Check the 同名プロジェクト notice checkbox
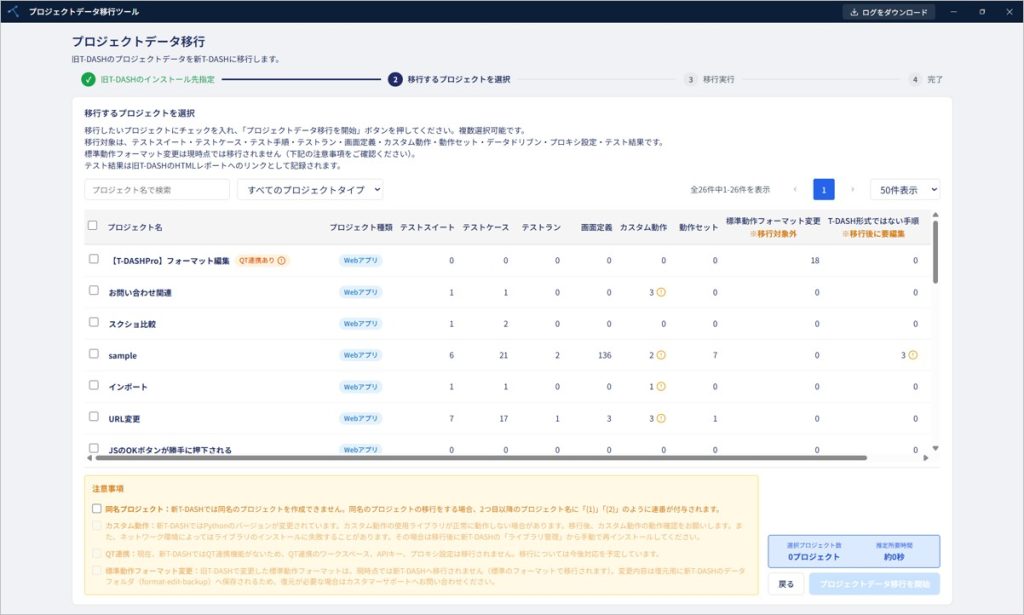 point(97,509)
